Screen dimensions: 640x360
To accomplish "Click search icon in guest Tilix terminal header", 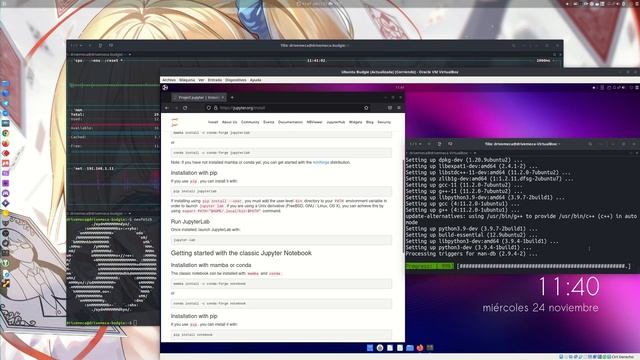I will 590,144.
